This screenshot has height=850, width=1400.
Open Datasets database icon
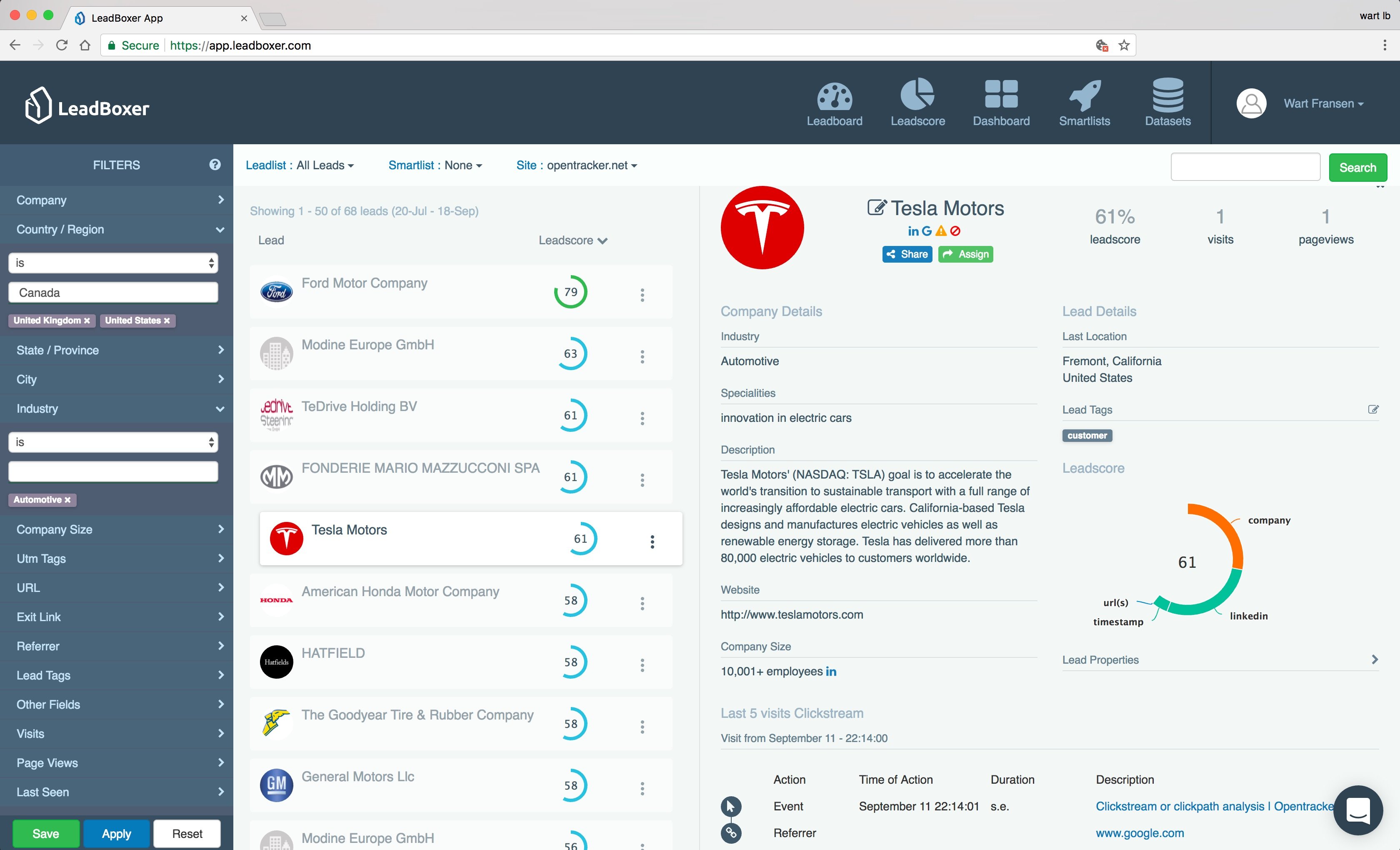(x=1167, y=94)
